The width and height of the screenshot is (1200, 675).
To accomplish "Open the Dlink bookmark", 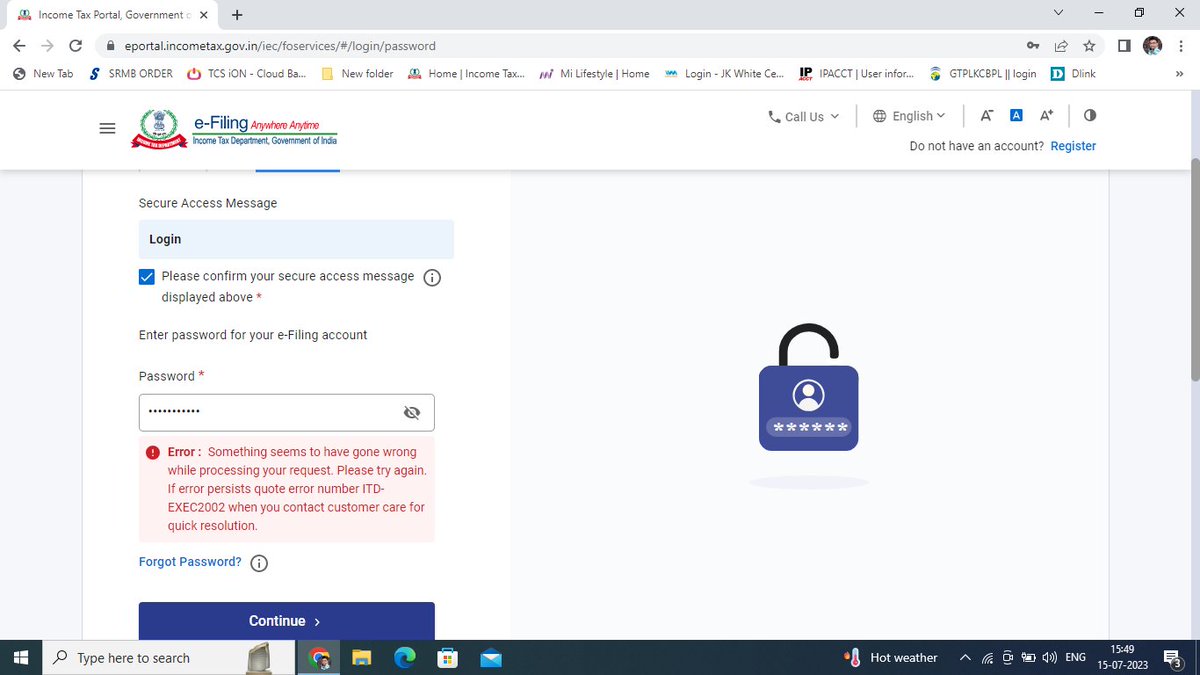I will (x=1073, y=74).
